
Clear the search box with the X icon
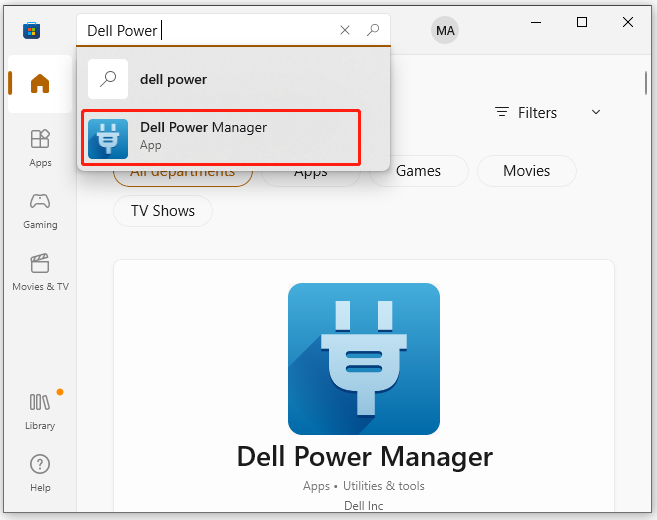(345, 30)
